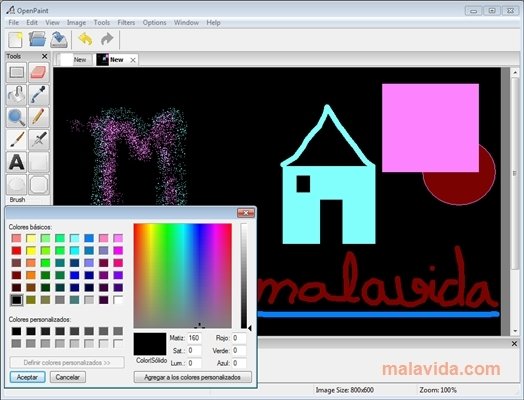Image resolution: width=524 pixels, height=400 pixels.
Task: Open the File menu
Action: 13,23
